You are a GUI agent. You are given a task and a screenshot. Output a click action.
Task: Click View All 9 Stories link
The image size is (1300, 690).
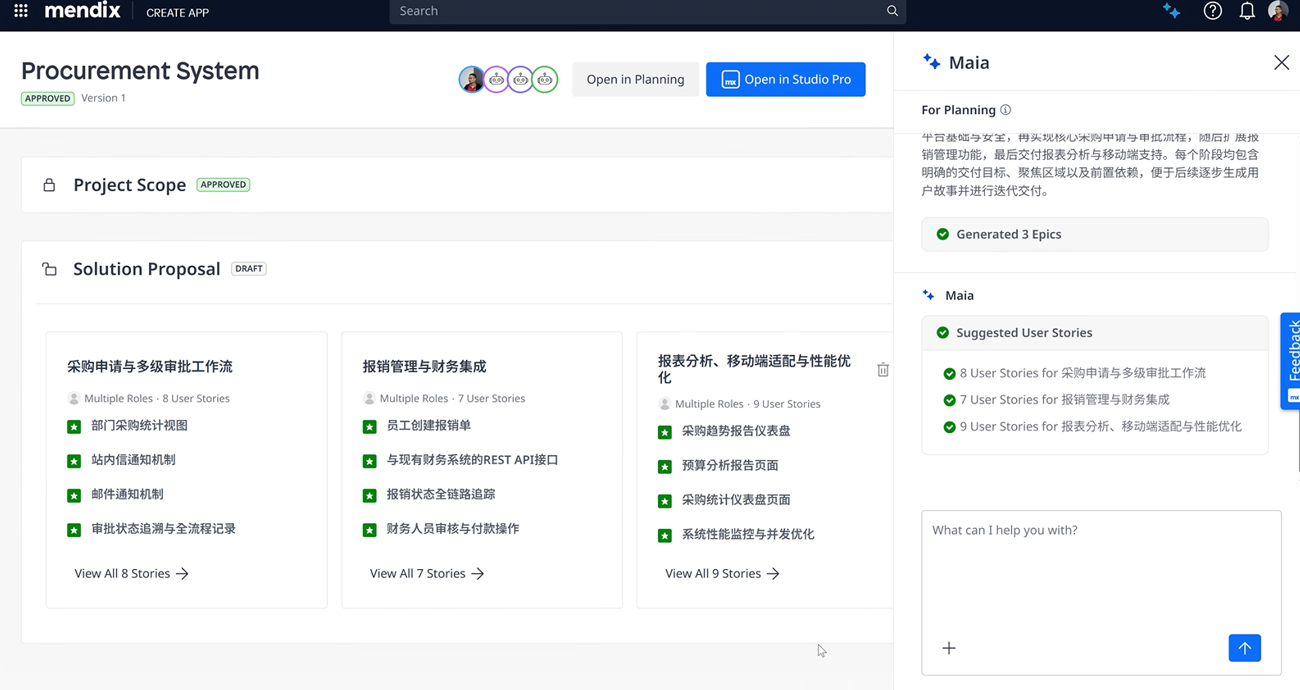pos(722,574)
